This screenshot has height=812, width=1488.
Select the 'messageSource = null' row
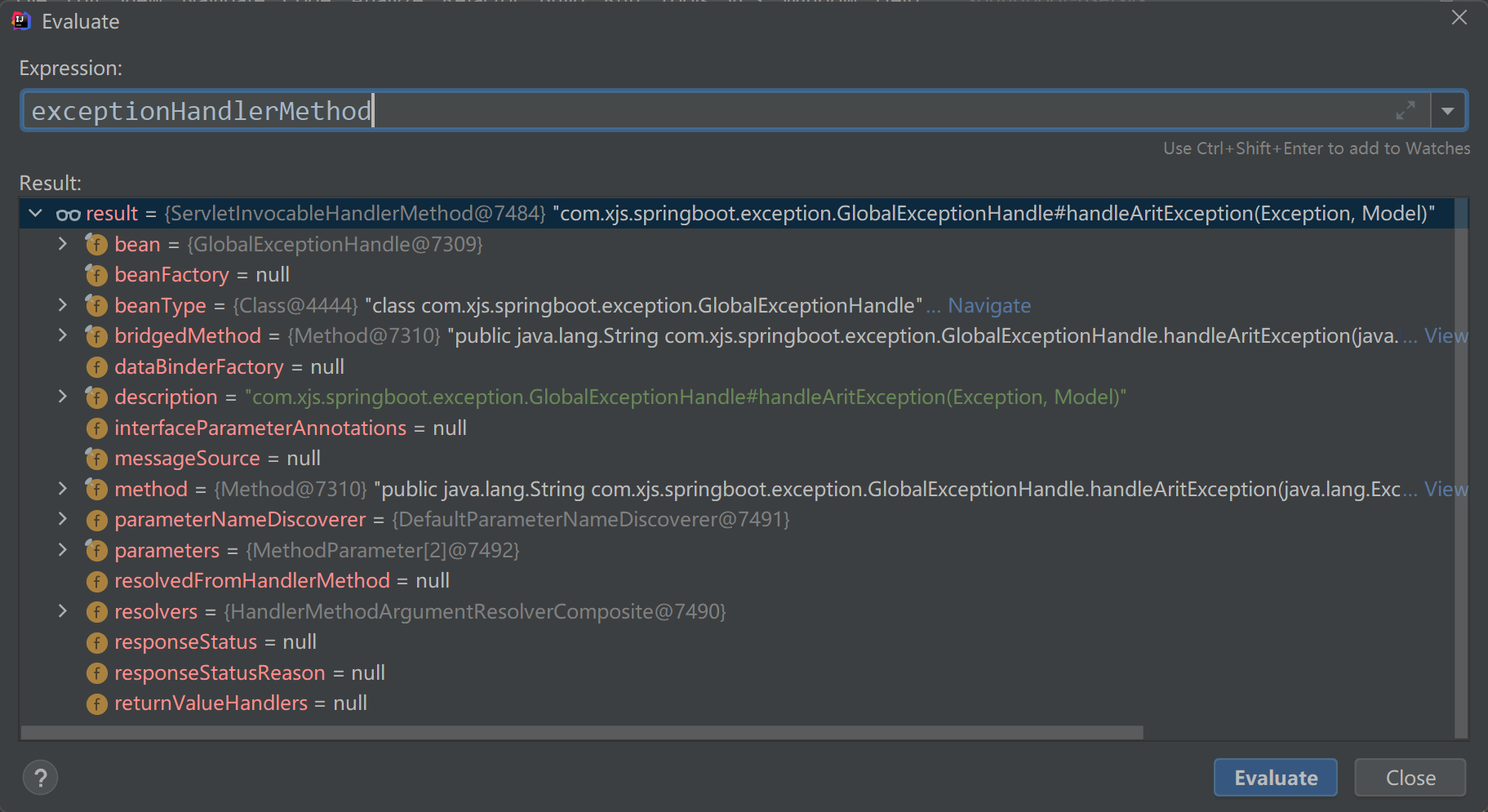pos(737,458)
